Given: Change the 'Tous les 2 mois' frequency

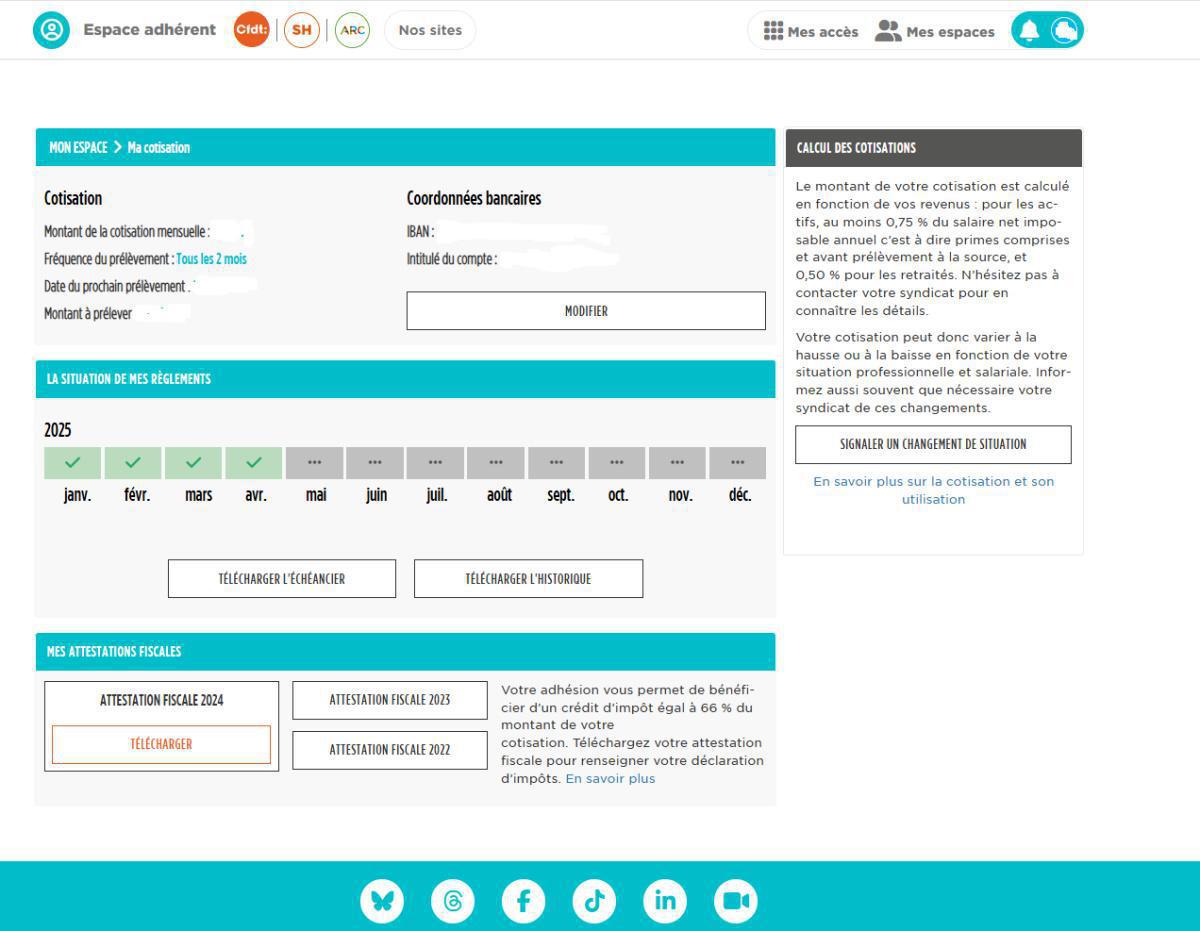Looking at the screenshot, I should [x=213, y=258].
